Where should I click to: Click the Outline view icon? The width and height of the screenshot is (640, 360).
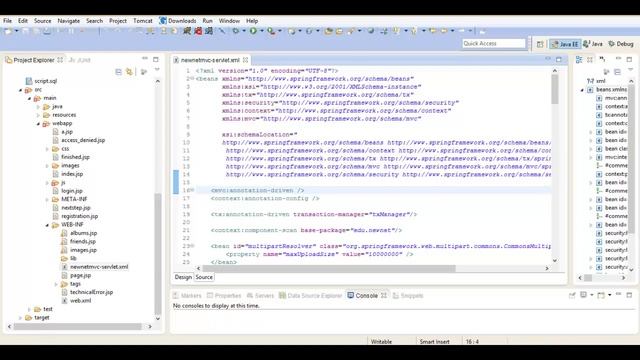(x=579, y=60)
